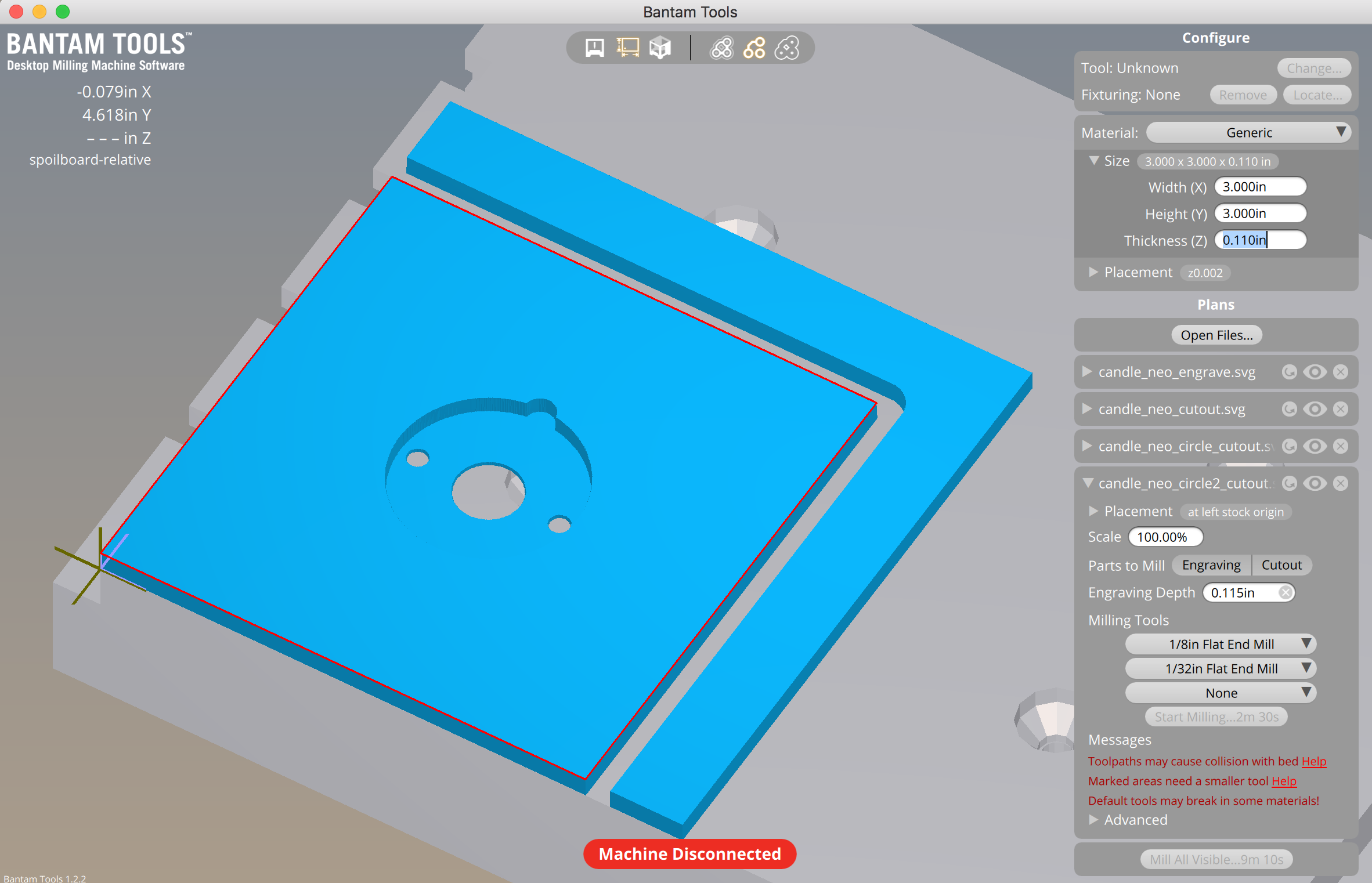The height and width of the screenshot is (883, 1372).
Task: Click the milling machine view icon
Action: [x=594, y=48]
